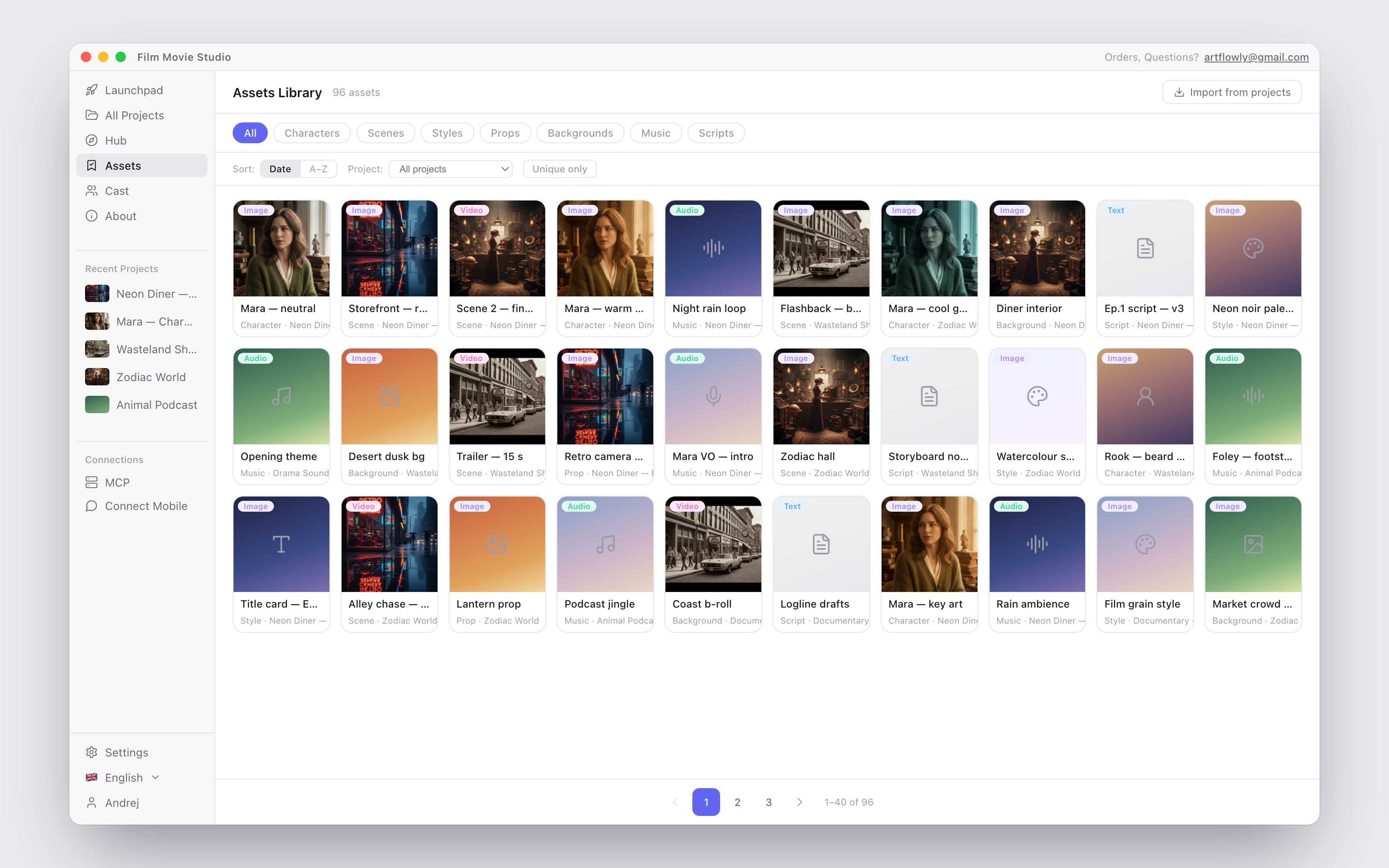Open the Mara — key art thumbnail
Viewport: 1389px width, 868px height.
(929, 544)
